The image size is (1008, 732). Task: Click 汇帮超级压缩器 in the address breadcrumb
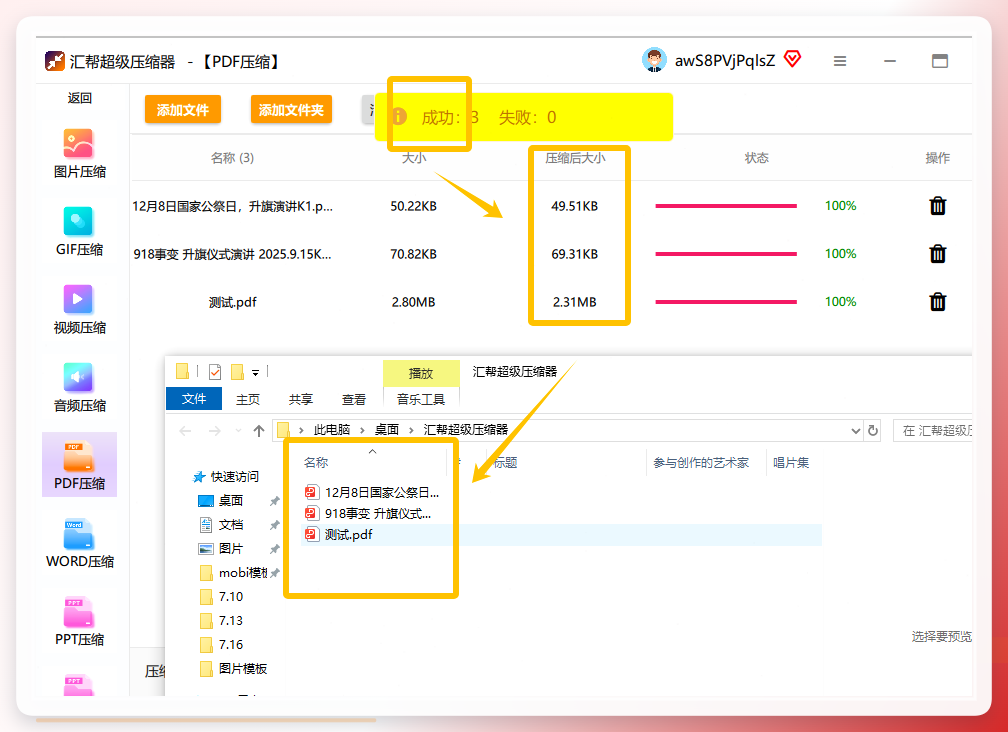[465, 430]
